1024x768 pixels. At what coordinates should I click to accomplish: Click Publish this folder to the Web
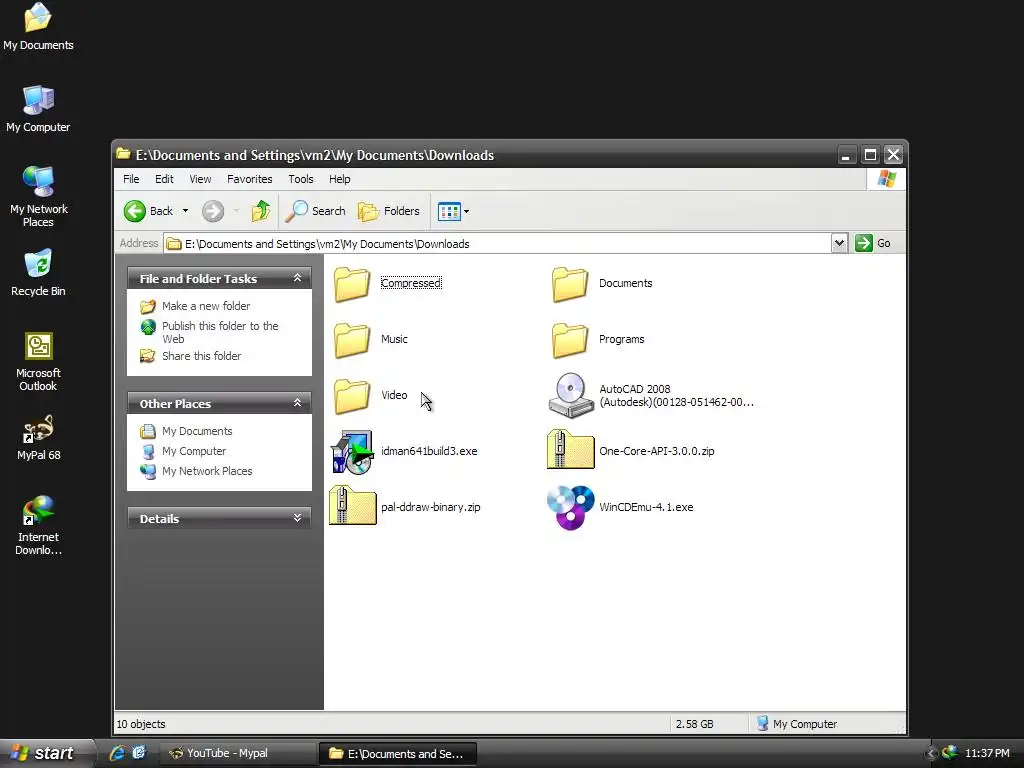tap(220, 332)
